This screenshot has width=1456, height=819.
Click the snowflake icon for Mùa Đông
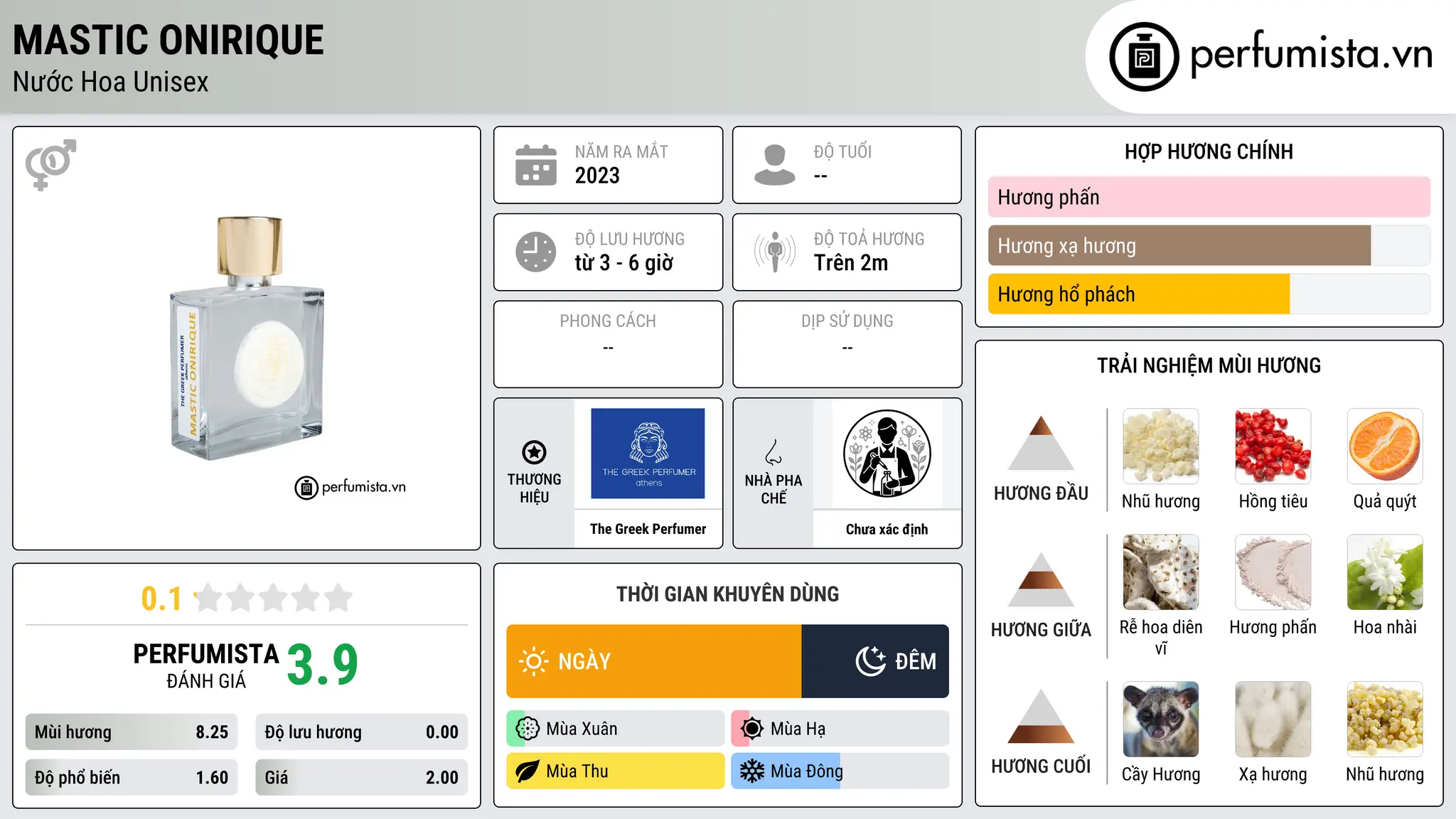(752, 771)
